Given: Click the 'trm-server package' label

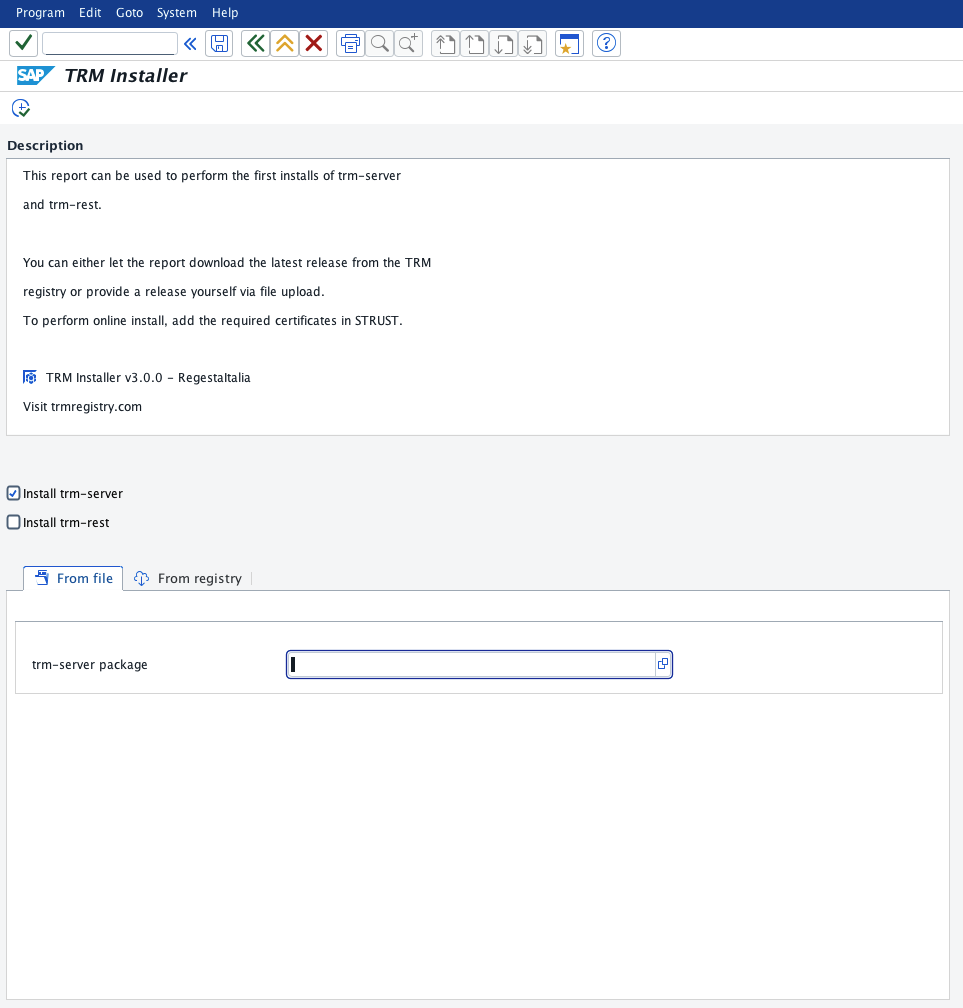Looking at the screenshot, I should click(89, 664).
